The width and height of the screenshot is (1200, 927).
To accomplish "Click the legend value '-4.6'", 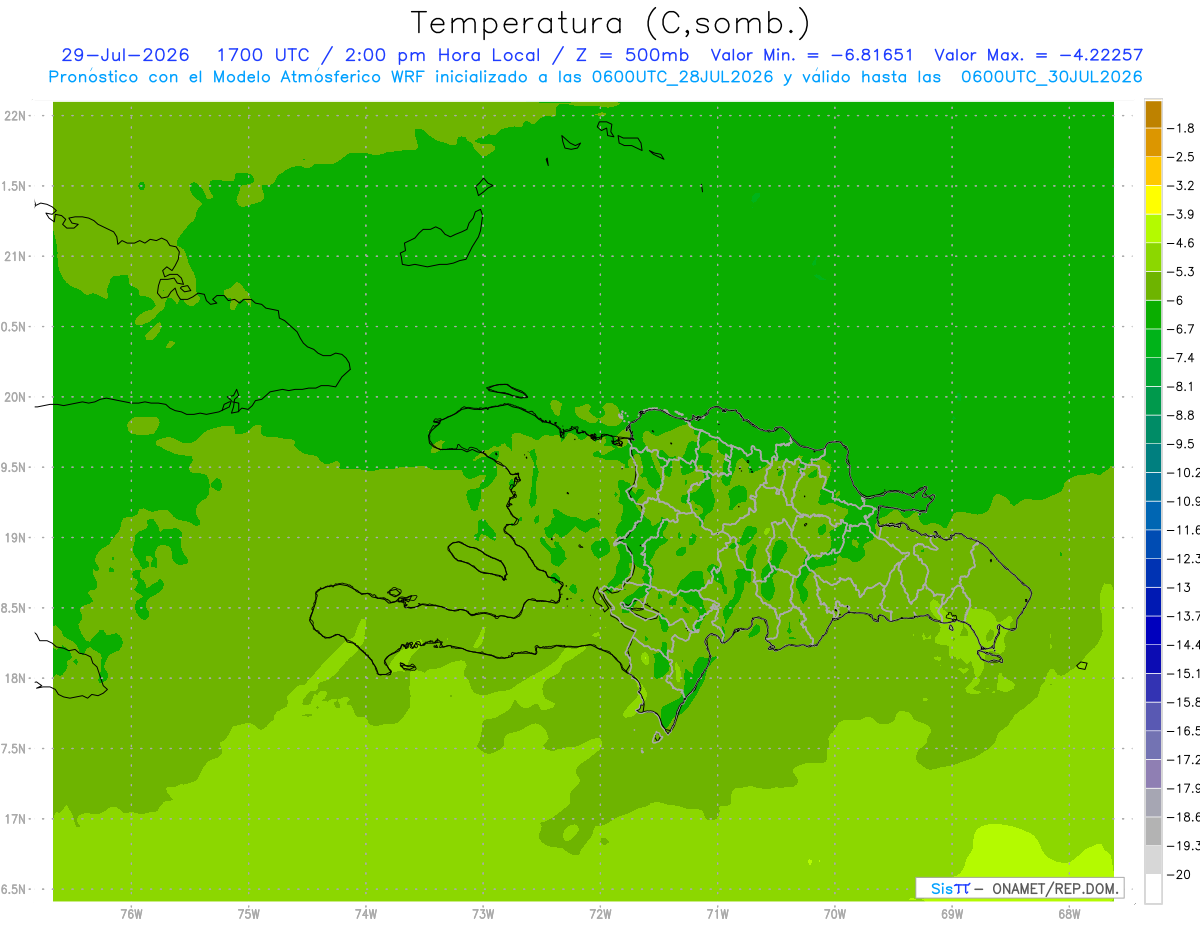I will pos(1182,243).
